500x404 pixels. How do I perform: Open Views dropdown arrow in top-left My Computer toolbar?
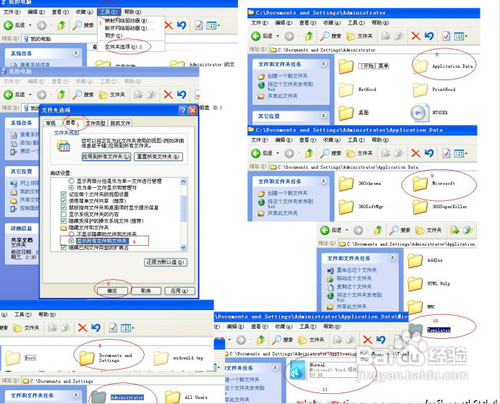[219, 25]
